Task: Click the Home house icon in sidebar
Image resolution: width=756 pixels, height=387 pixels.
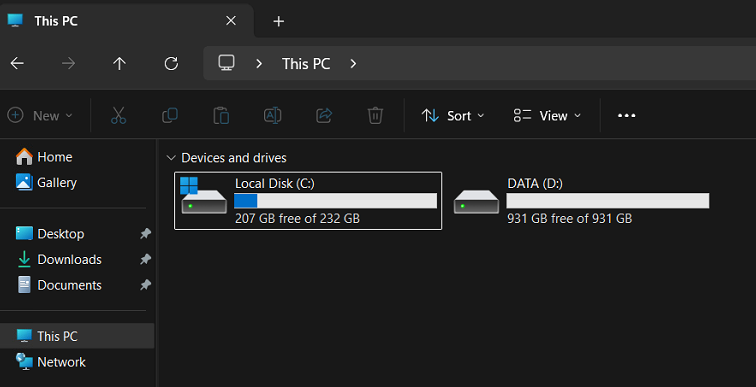Action: [x=24, y=157]
